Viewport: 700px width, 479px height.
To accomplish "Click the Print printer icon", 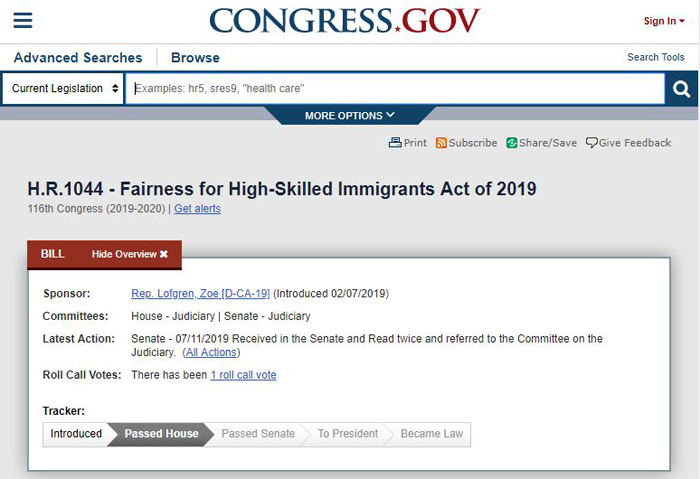I will pos(395,143).
